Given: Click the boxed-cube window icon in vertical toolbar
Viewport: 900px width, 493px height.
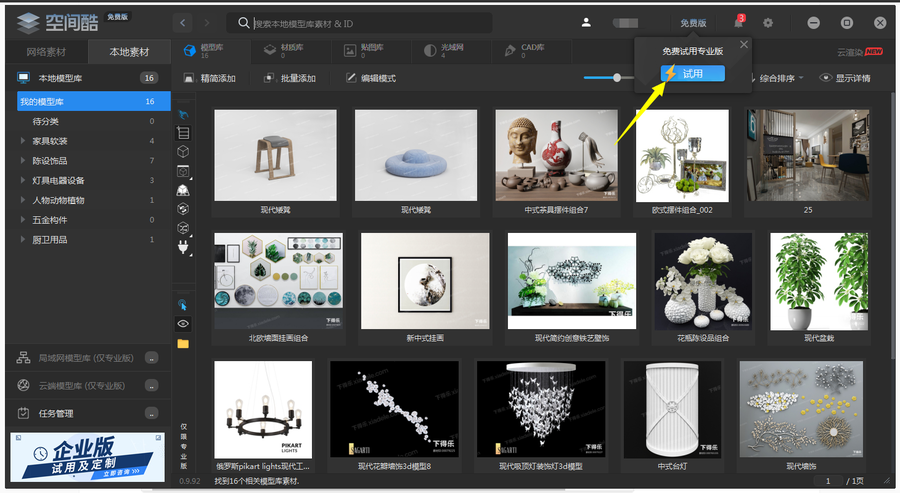Looking at the screenshot, I should [x=183, y=171].
